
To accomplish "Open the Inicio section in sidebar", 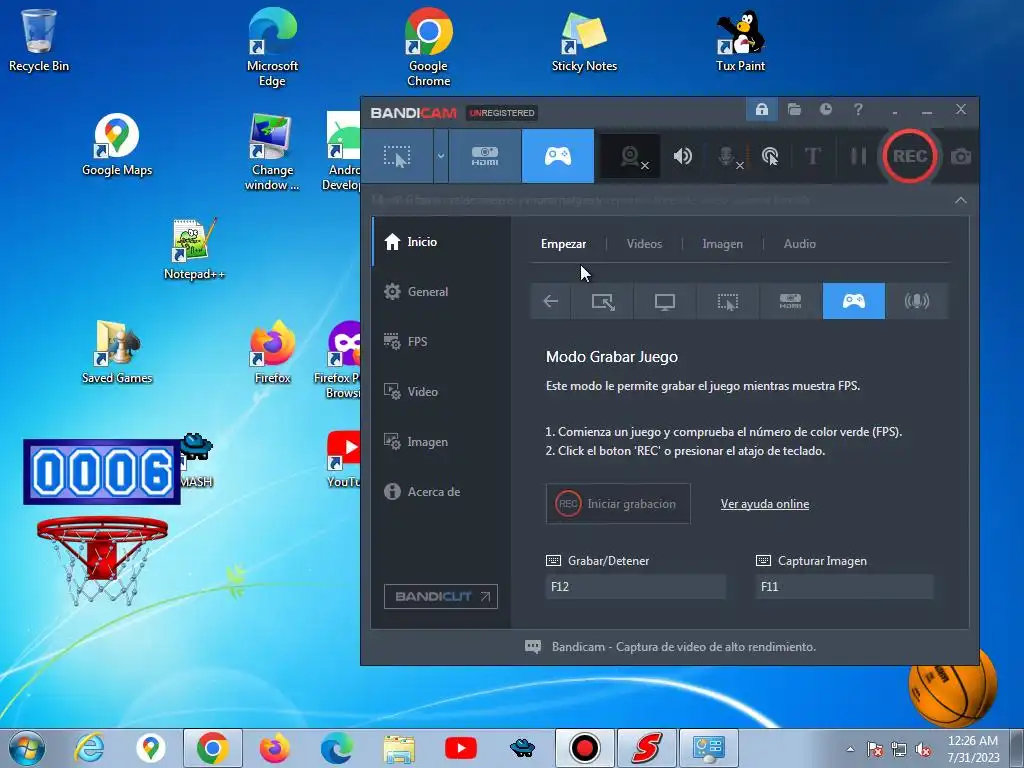I will 441,242.
